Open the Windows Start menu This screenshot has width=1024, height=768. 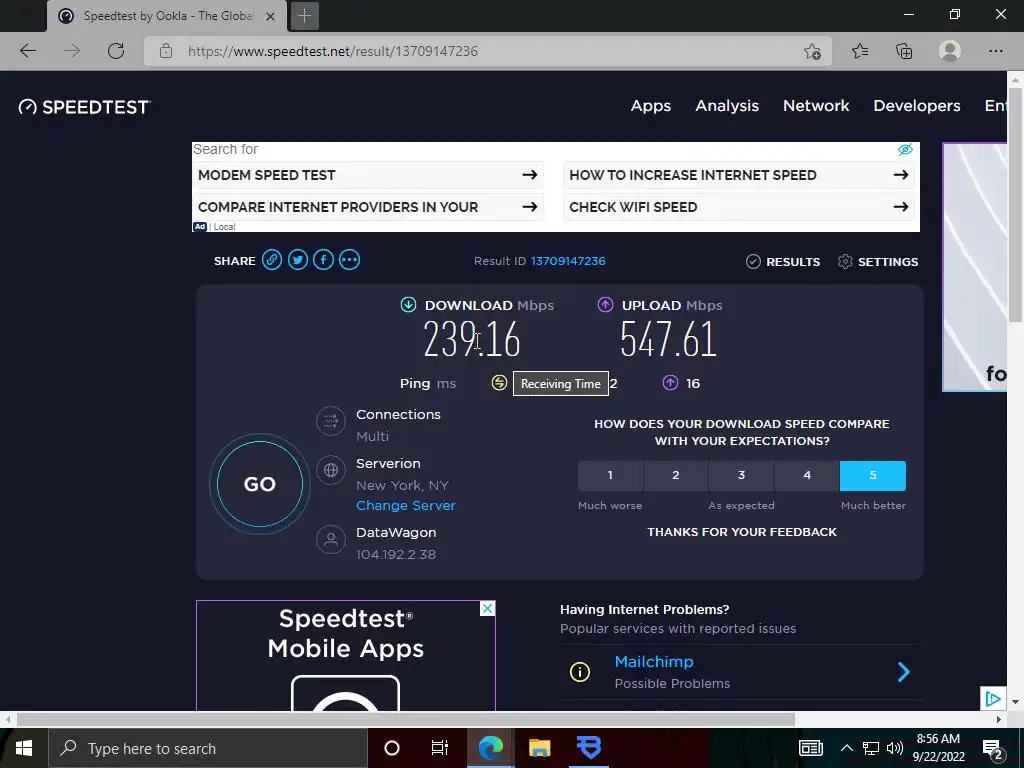pos(24,748)
